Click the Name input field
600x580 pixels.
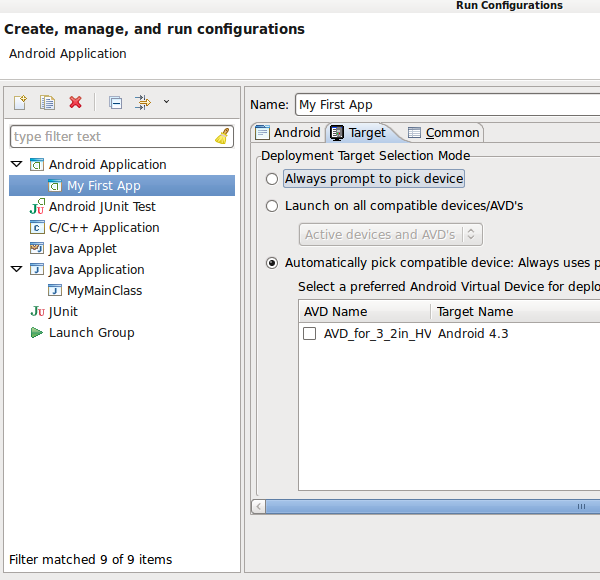(446, 104)
